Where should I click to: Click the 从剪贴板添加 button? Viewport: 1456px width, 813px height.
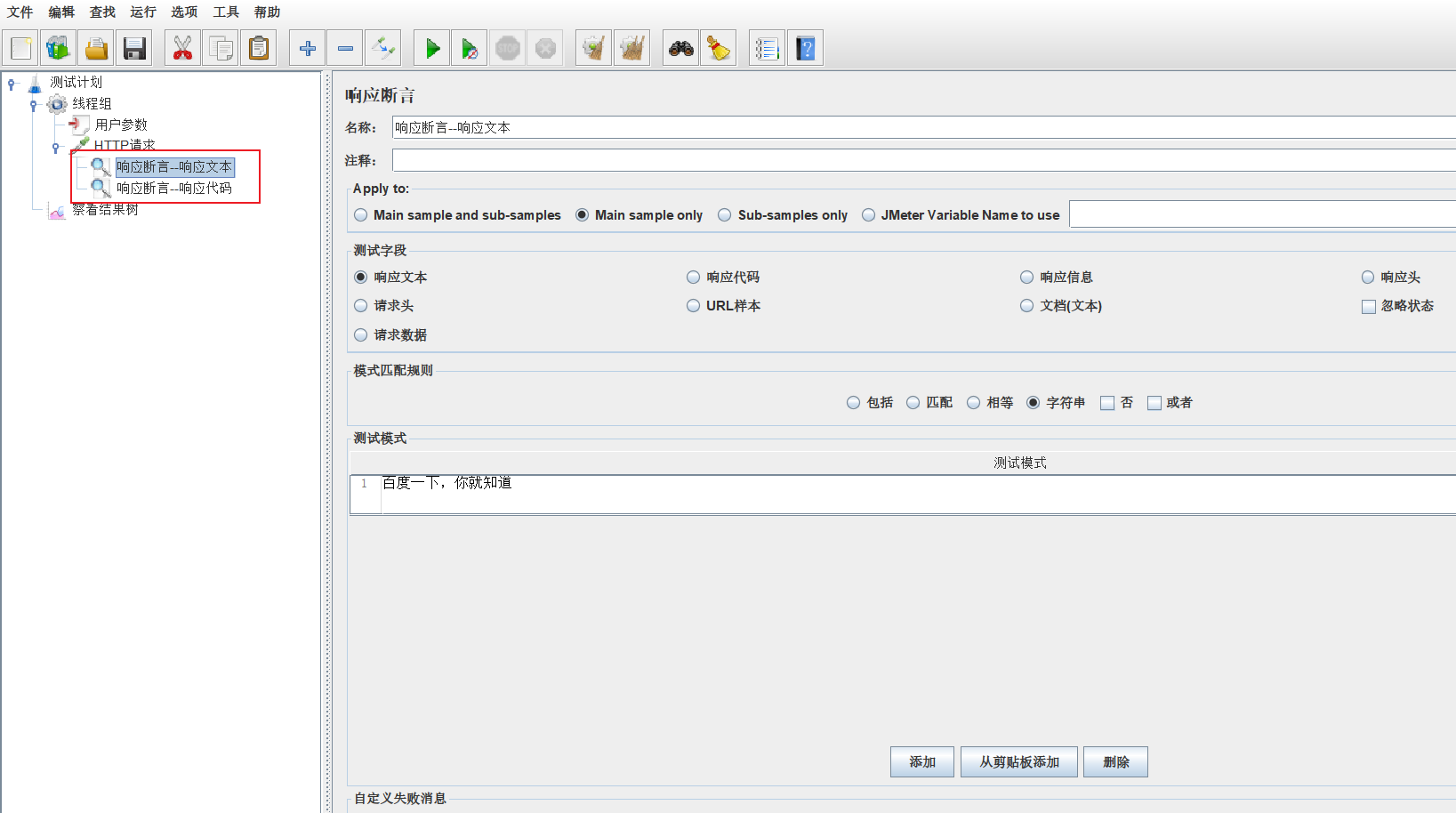[1019, 762]
